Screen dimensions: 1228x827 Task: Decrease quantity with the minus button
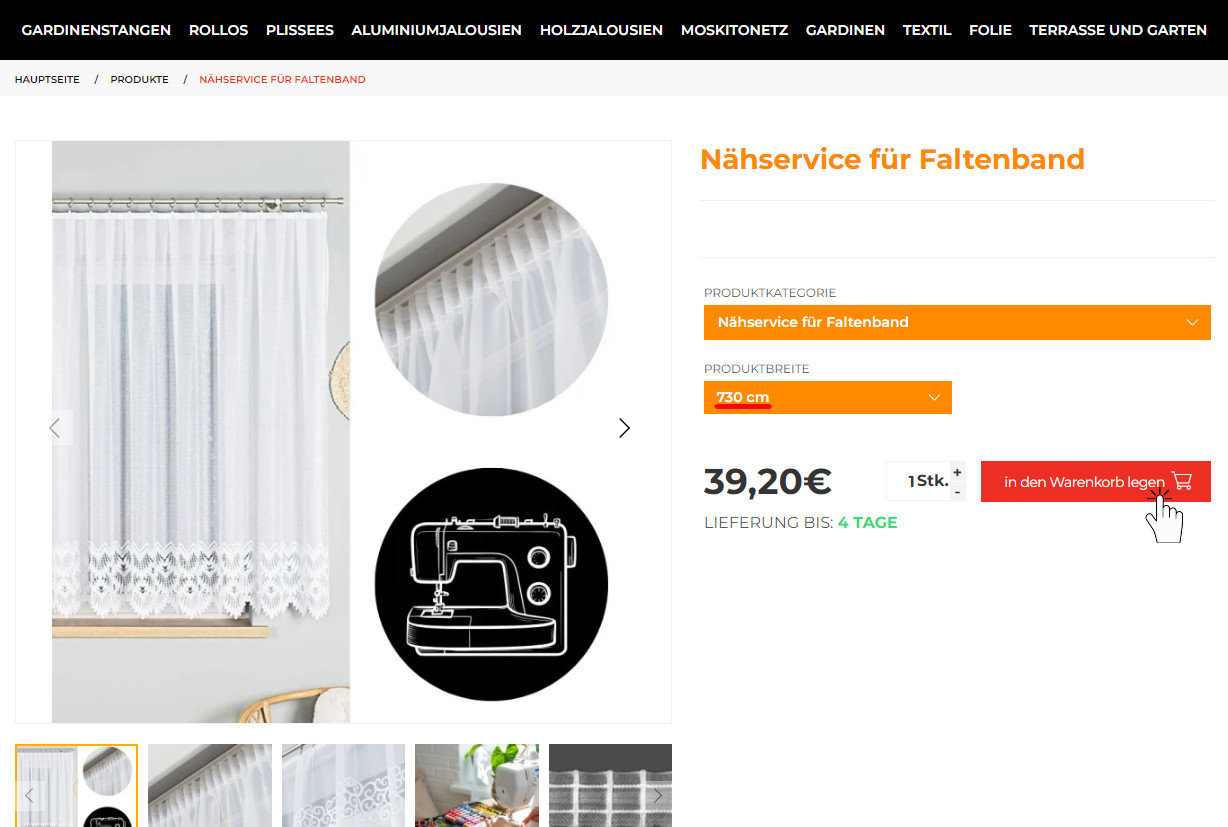957,491
